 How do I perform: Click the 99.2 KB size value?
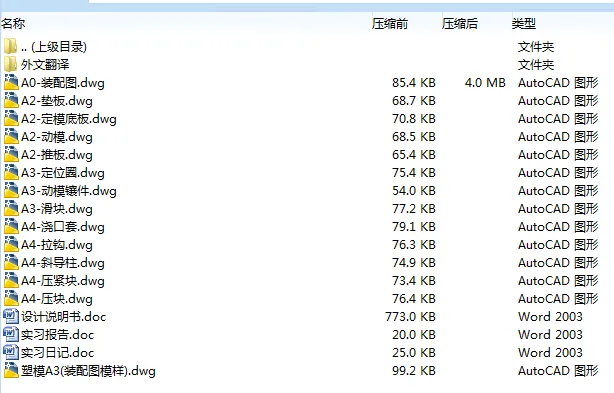[x=414, y=370]
